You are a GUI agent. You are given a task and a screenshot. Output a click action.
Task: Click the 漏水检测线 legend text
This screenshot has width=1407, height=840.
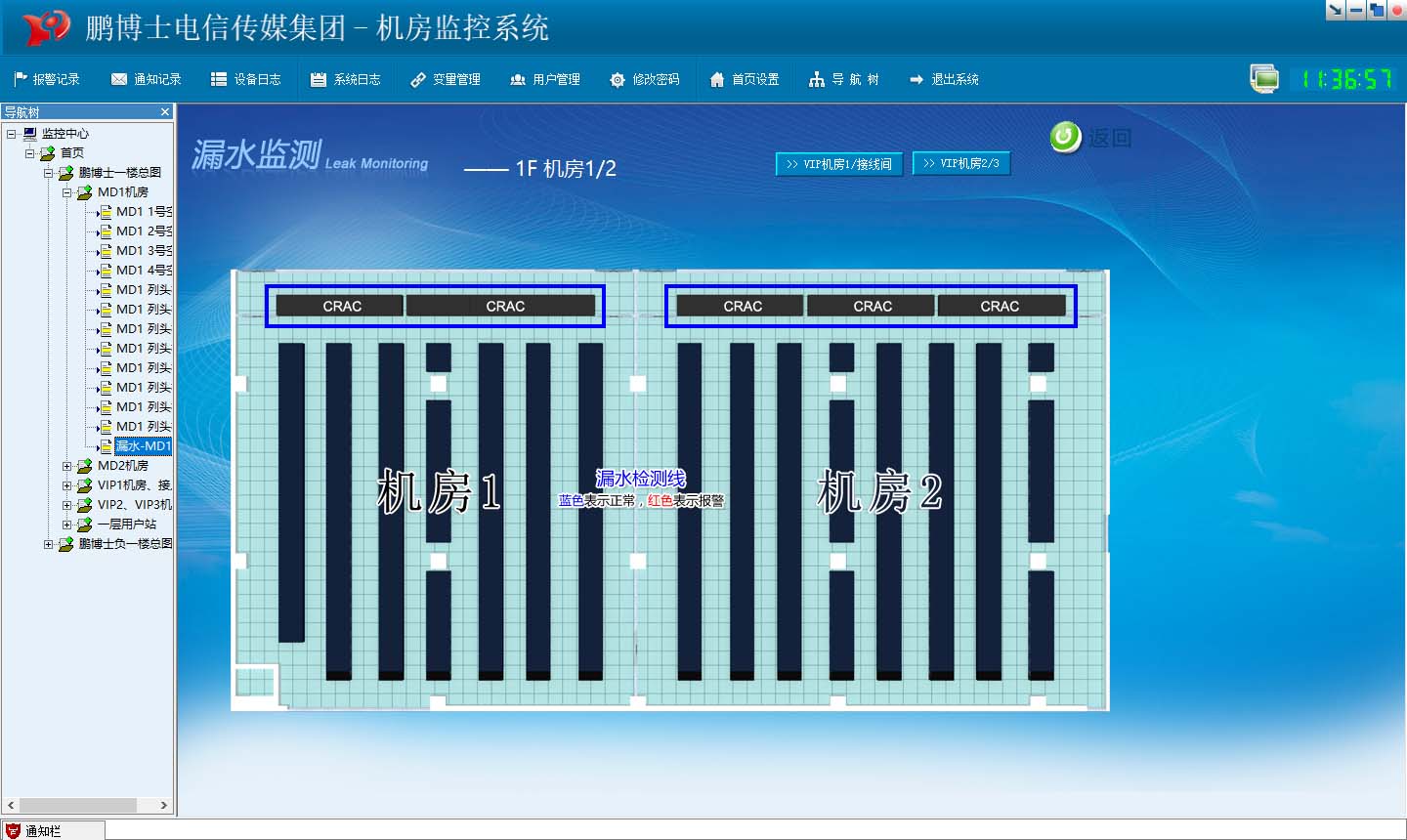coord(641,479)
